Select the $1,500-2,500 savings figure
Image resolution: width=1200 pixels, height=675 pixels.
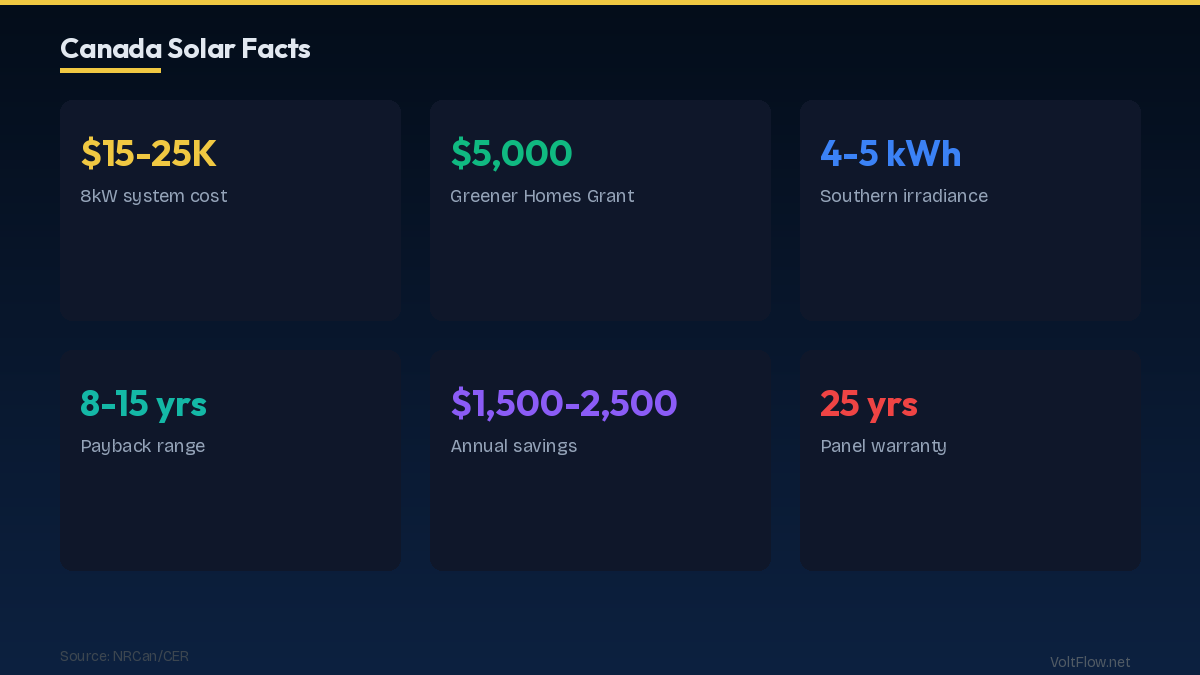pyautogui.click(x=564, y=403)
